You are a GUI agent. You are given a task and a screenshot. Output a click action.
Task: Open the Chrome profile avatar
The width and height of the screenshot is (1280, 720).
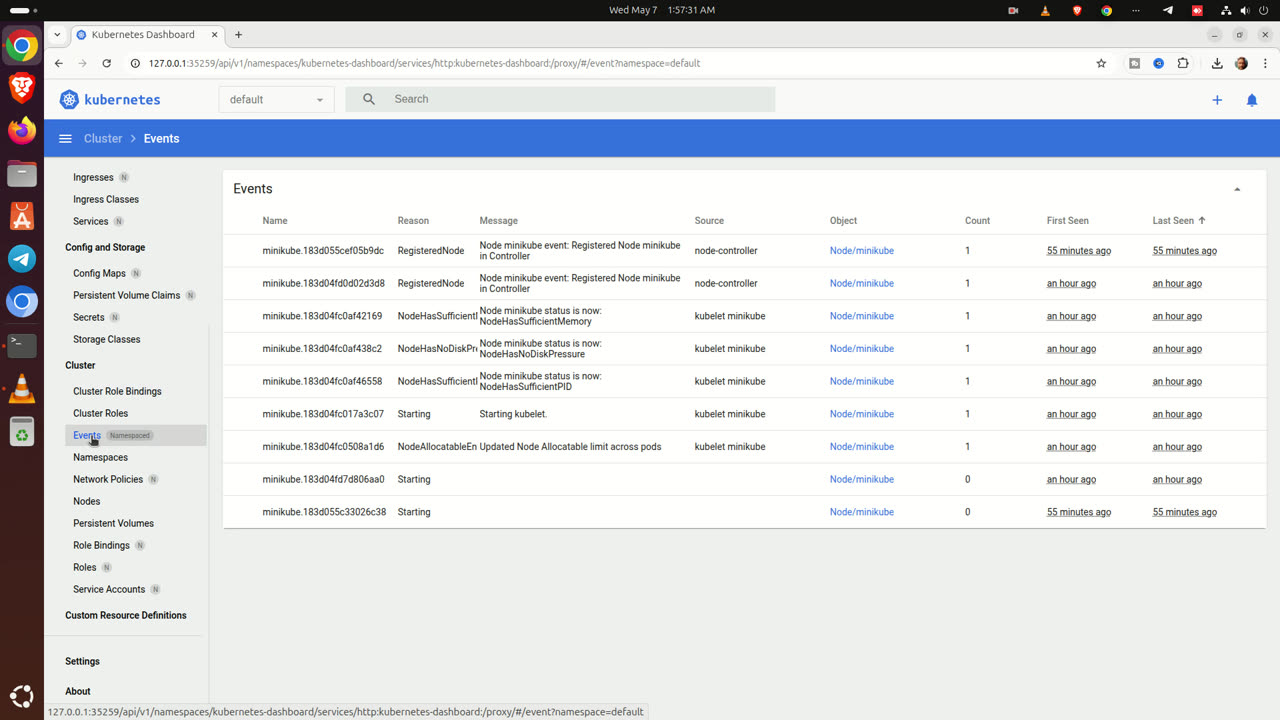pos(1241,63)
